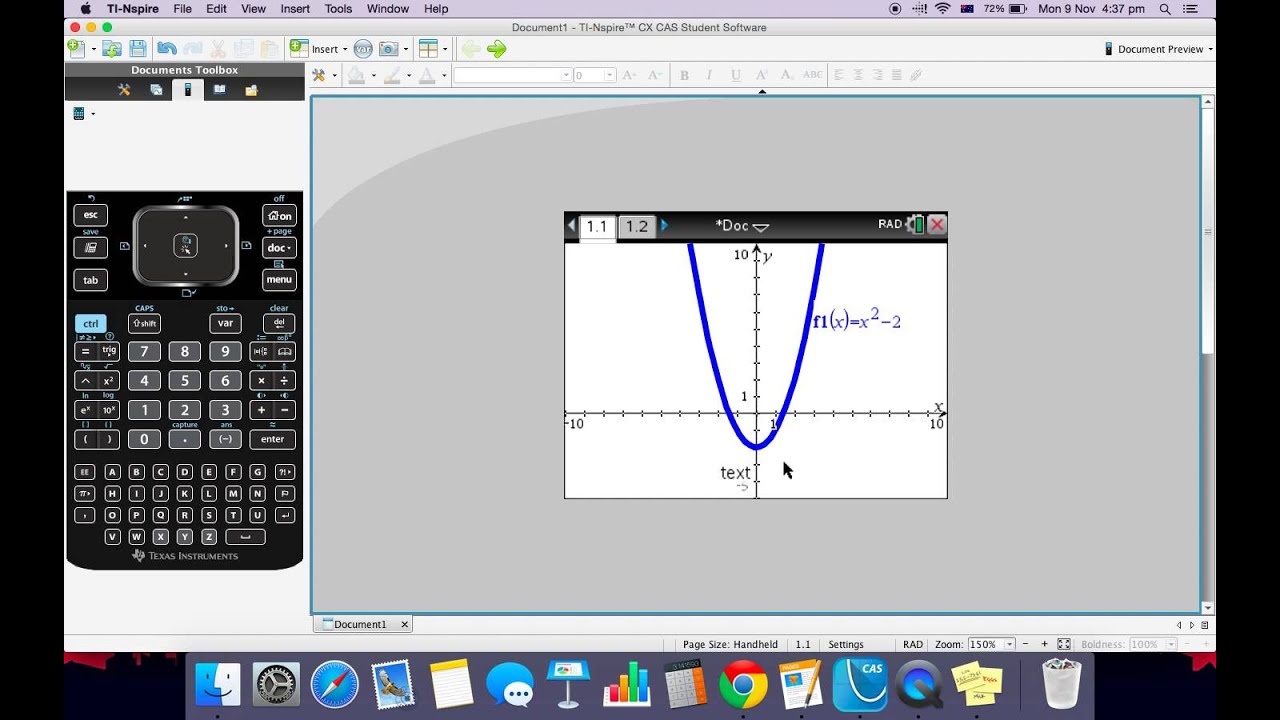This screenshot has width=1280, height=720.
Task: Open the new document dropdown arrow
Action: point(93,48)
